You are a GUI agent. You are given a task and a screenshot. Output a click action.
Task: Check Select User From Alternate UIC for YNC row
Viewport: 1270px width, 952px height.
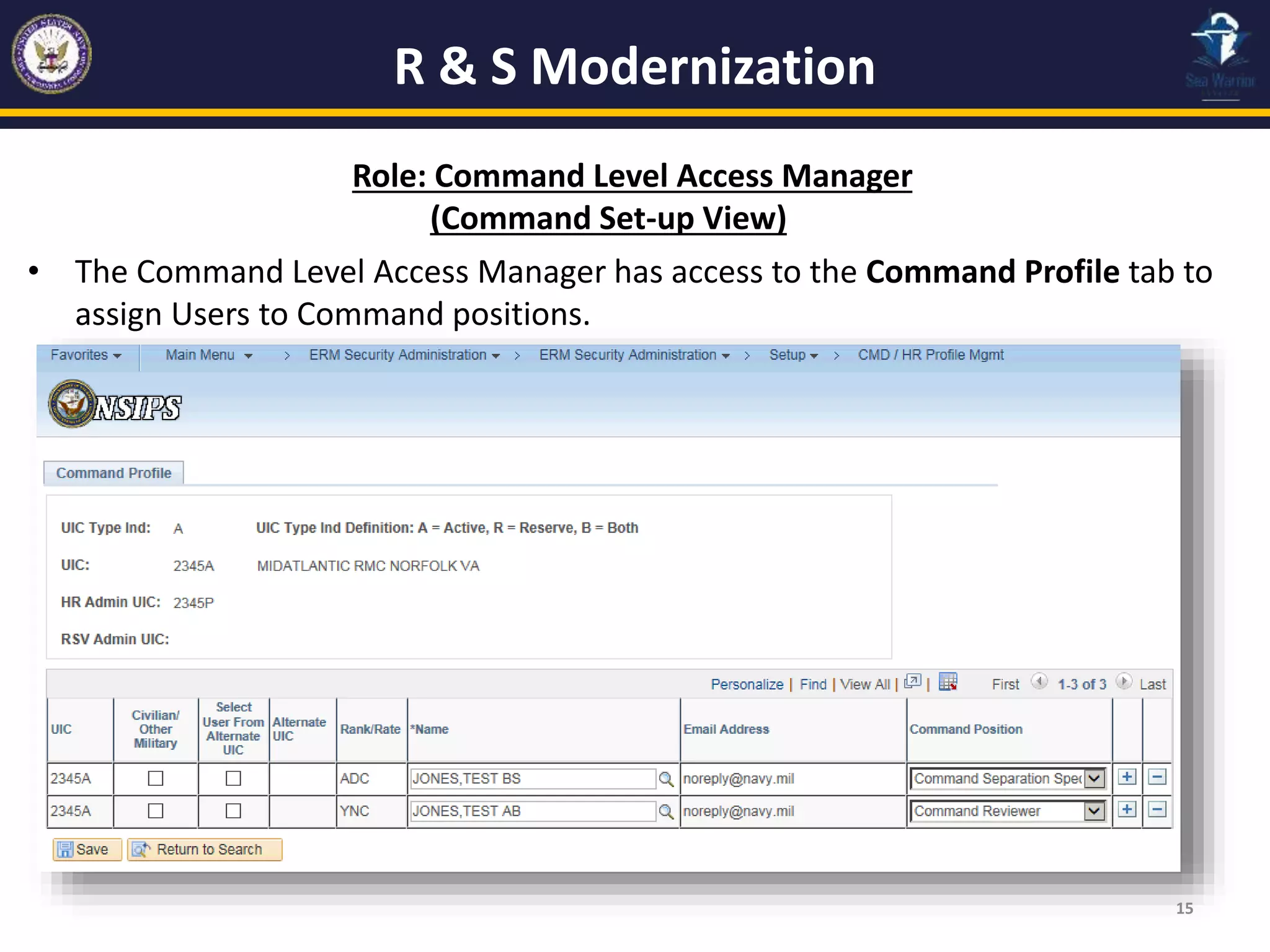(x=233, y=811)
